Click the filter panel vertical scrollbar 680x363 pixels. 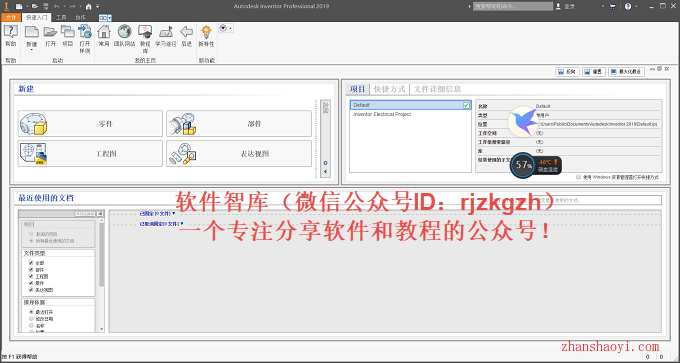[101, 255]
